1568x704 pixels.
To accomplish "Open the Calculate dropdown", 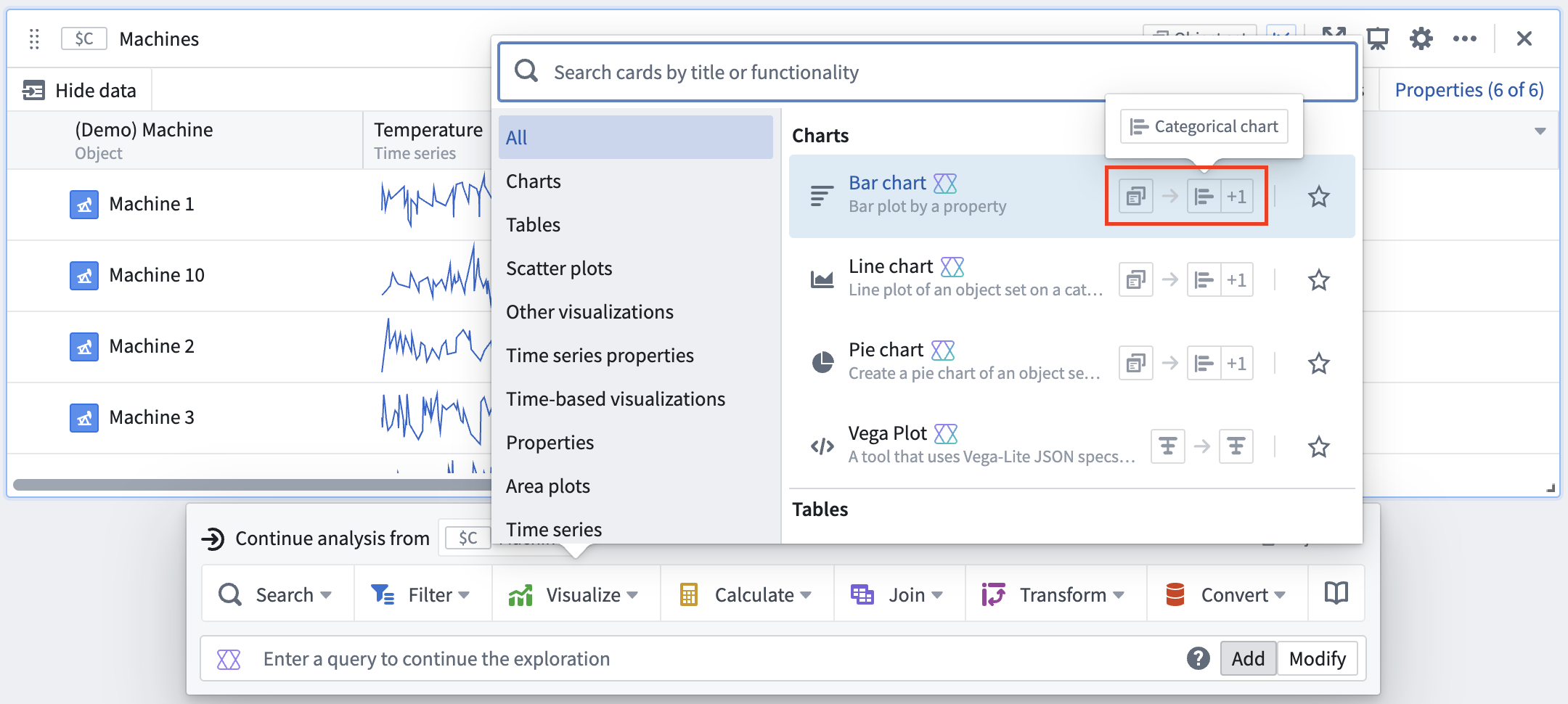I will tap(746, 594).
